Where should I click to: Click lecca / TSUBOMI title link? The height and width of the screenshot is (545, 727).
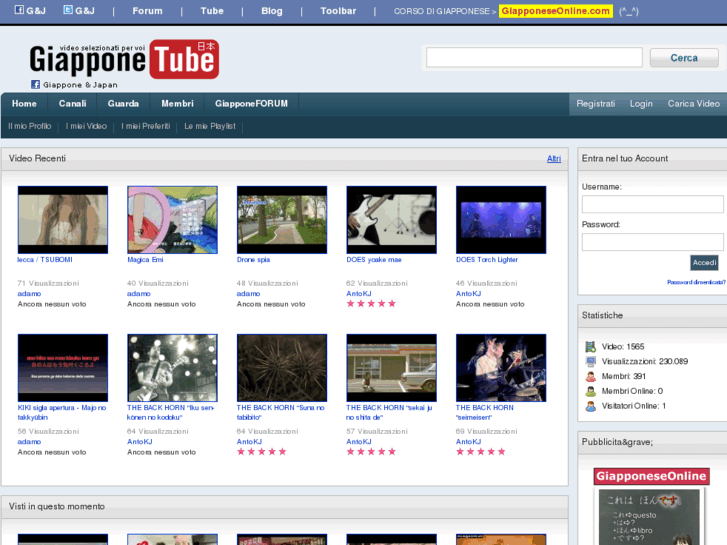tap(45, 260)
